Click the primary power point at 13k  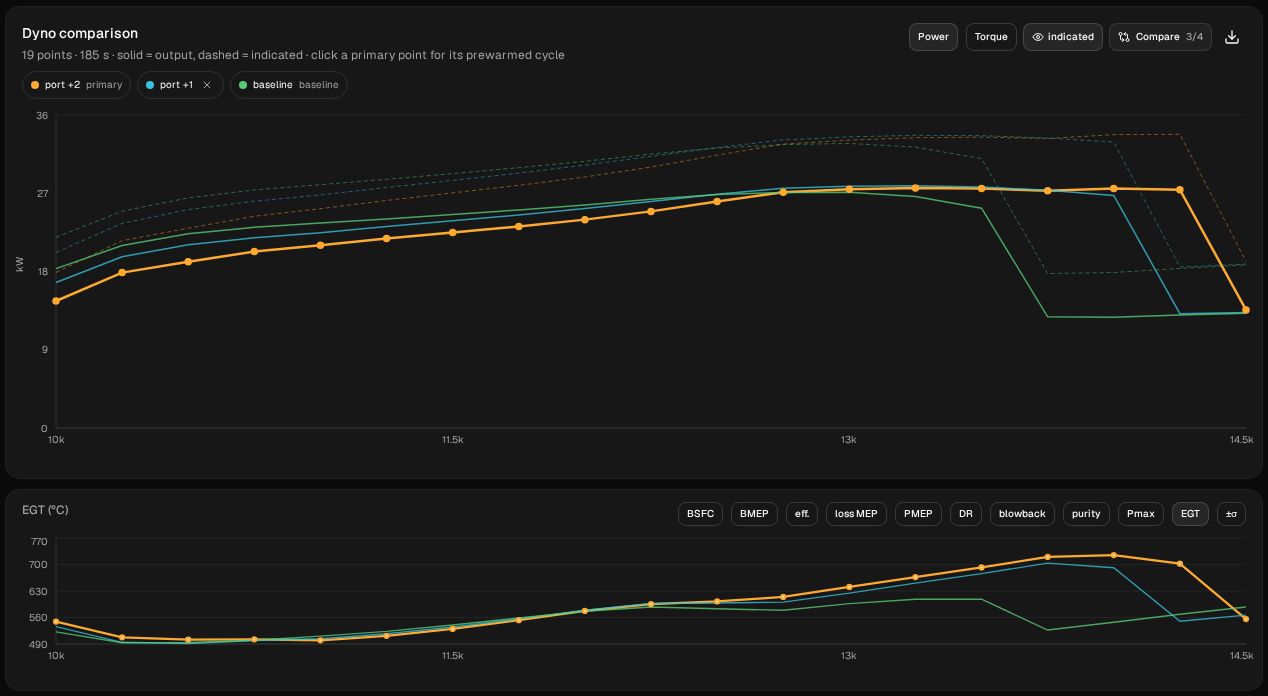pos(849,189)
